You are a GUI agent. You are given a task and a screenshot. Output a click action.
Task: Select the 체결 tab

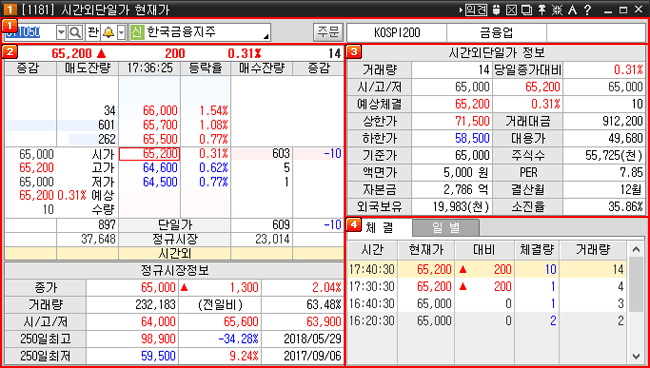[x=380, y=227]
